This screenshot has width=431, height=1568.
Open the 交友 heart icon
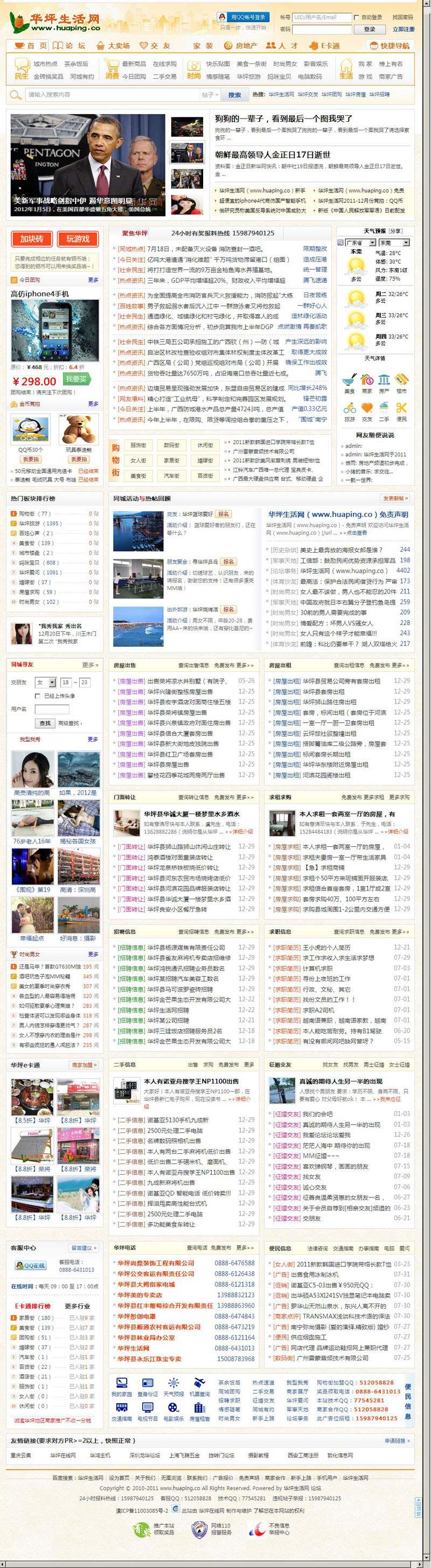pos(366,407)
